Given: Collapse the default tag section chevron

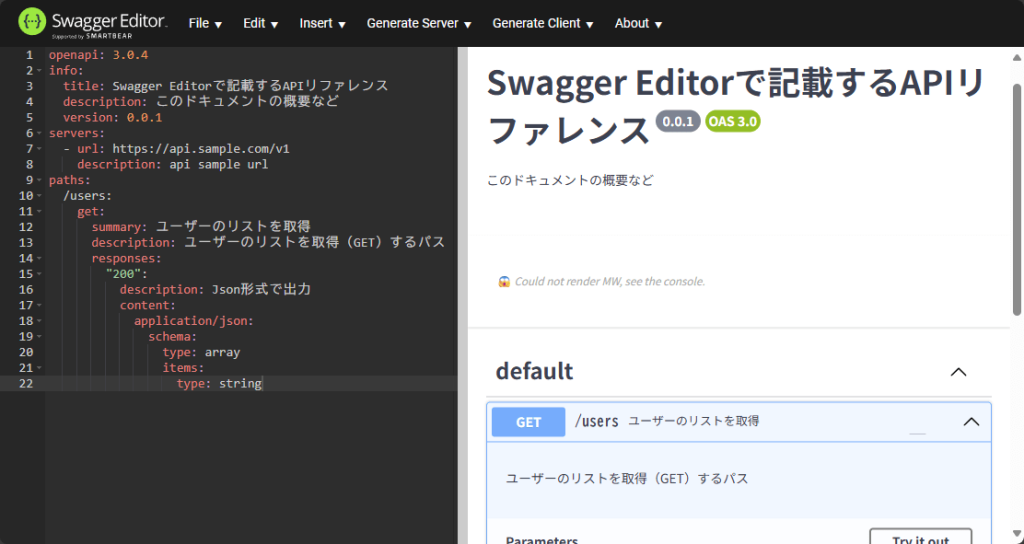Looking at the screenshot, I should (x=958, y=372).
